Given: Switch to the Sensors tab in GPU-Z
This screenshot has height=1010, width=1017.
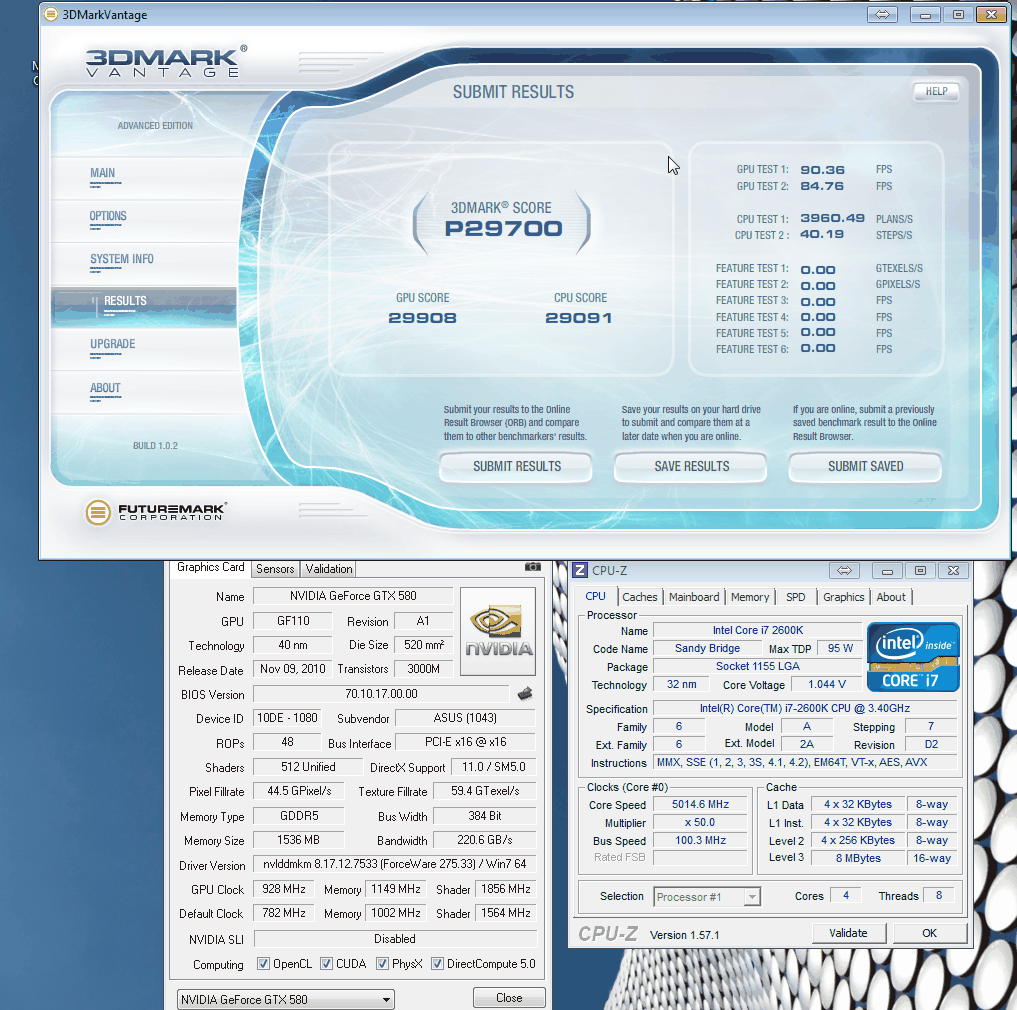Looking at the screenshot, I should click(275, 569).
